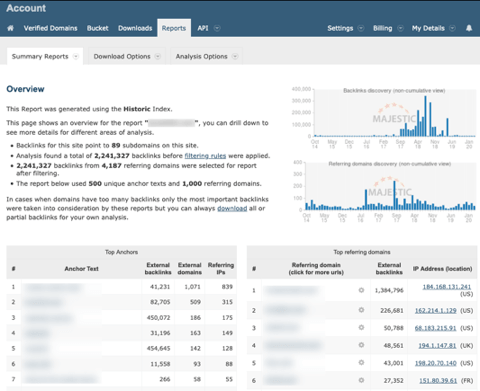Image resolution: width=480 pixels, height=391 pixels.
Task: Click the Account page title
Action: 26,8
